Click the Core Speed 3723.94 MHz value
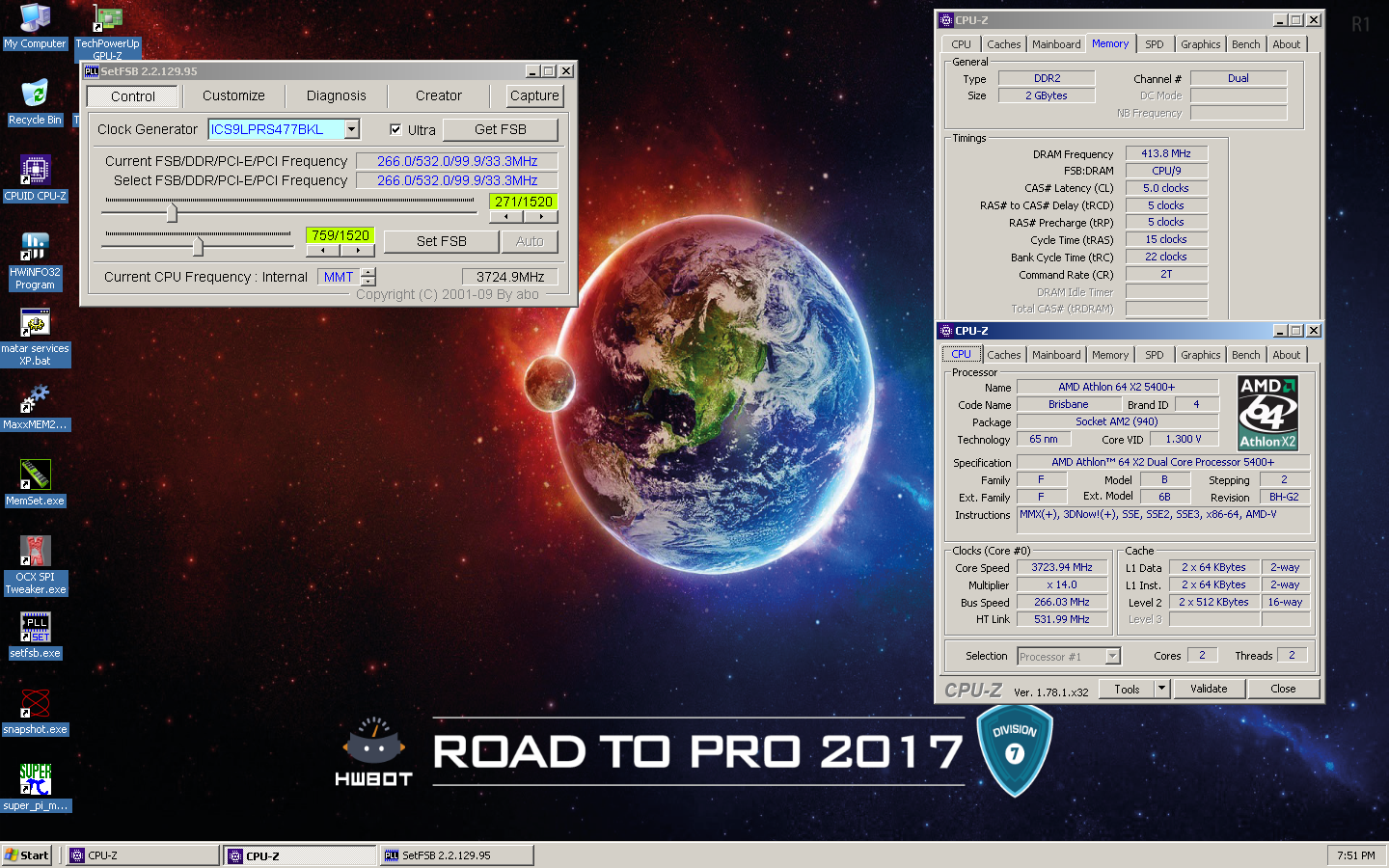1389x868 pixels. click(1062, 568)
